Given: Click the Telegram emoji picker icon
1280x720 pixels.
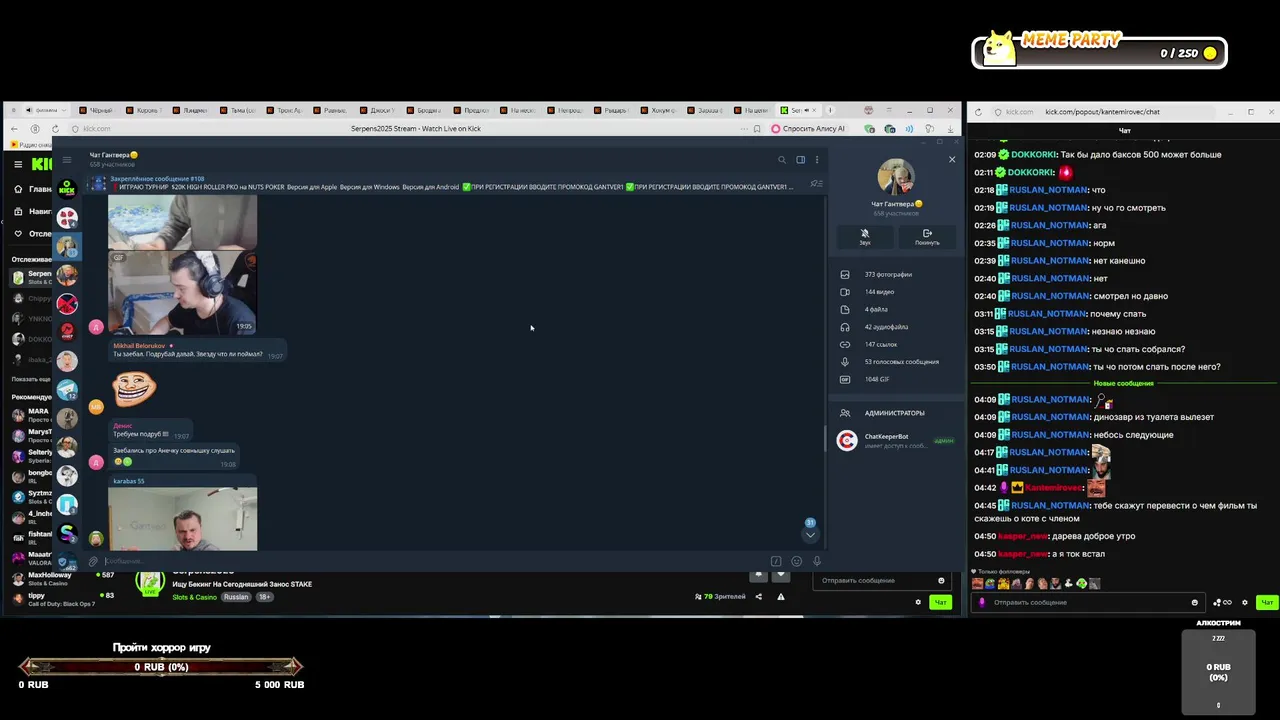Looking at the screenshot, I should [796, 561].
